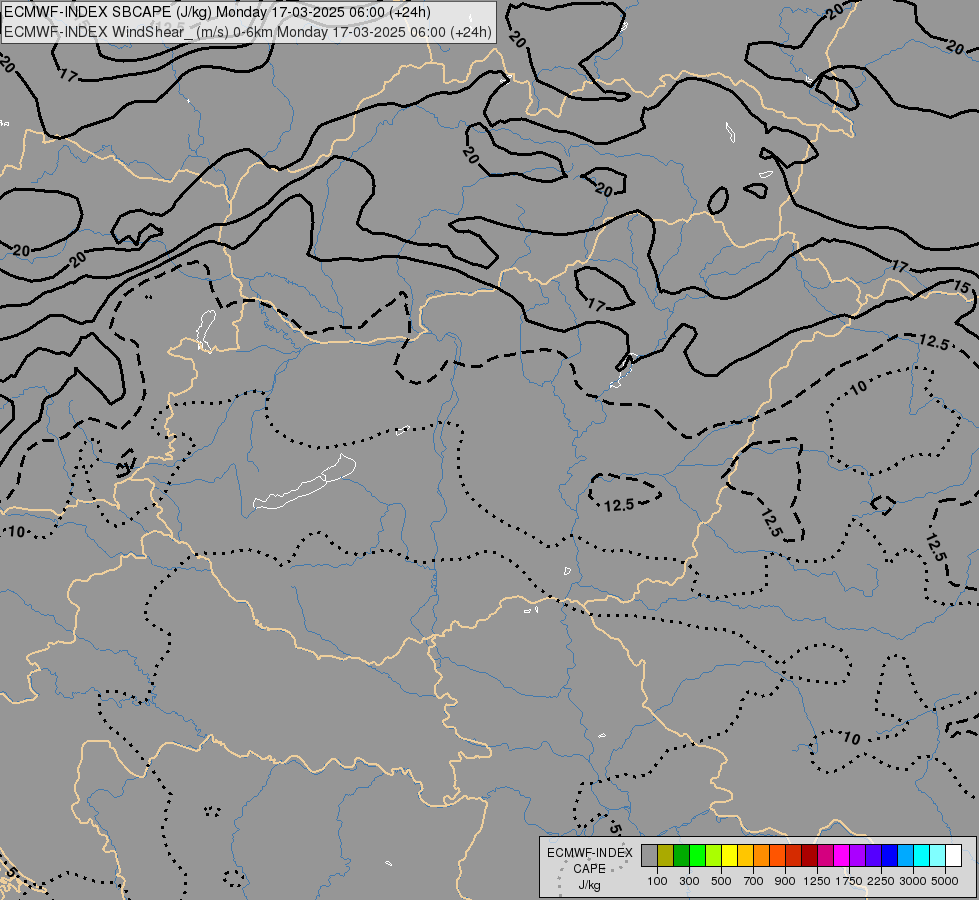
Task: Click the 'CAPE' label in the legend
Action: [x=589, y=869]
